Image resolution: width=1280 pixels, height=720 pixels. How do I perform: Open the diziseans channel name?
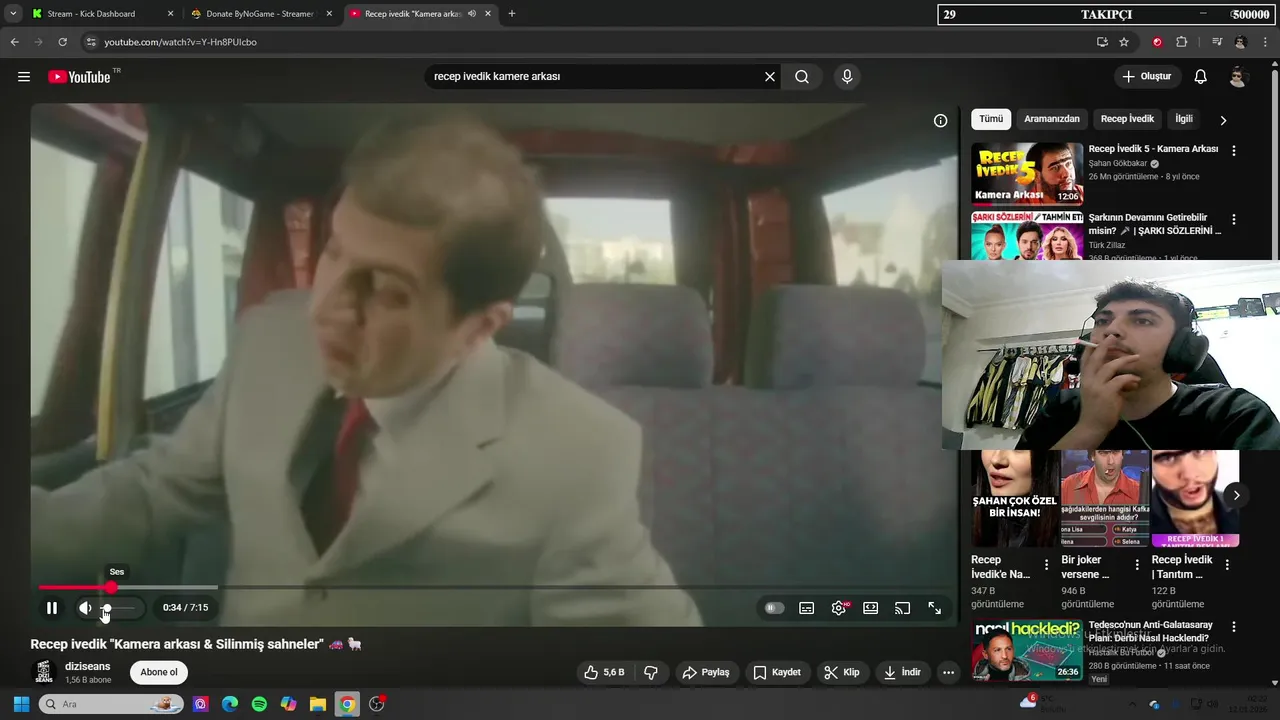(x=88, y=666)
